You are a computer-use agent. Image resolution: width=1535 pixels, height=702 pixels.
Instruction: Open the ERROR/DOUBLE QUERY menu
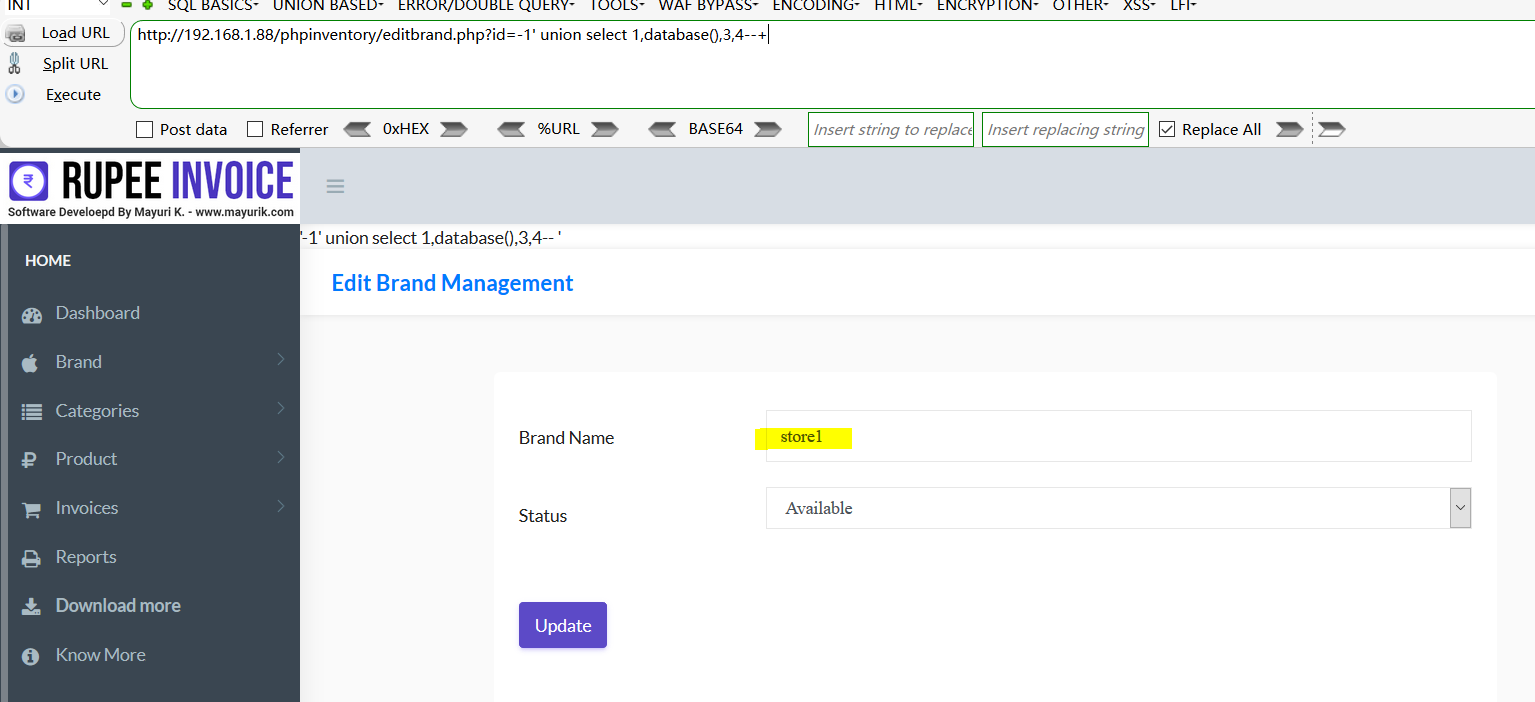486,5
